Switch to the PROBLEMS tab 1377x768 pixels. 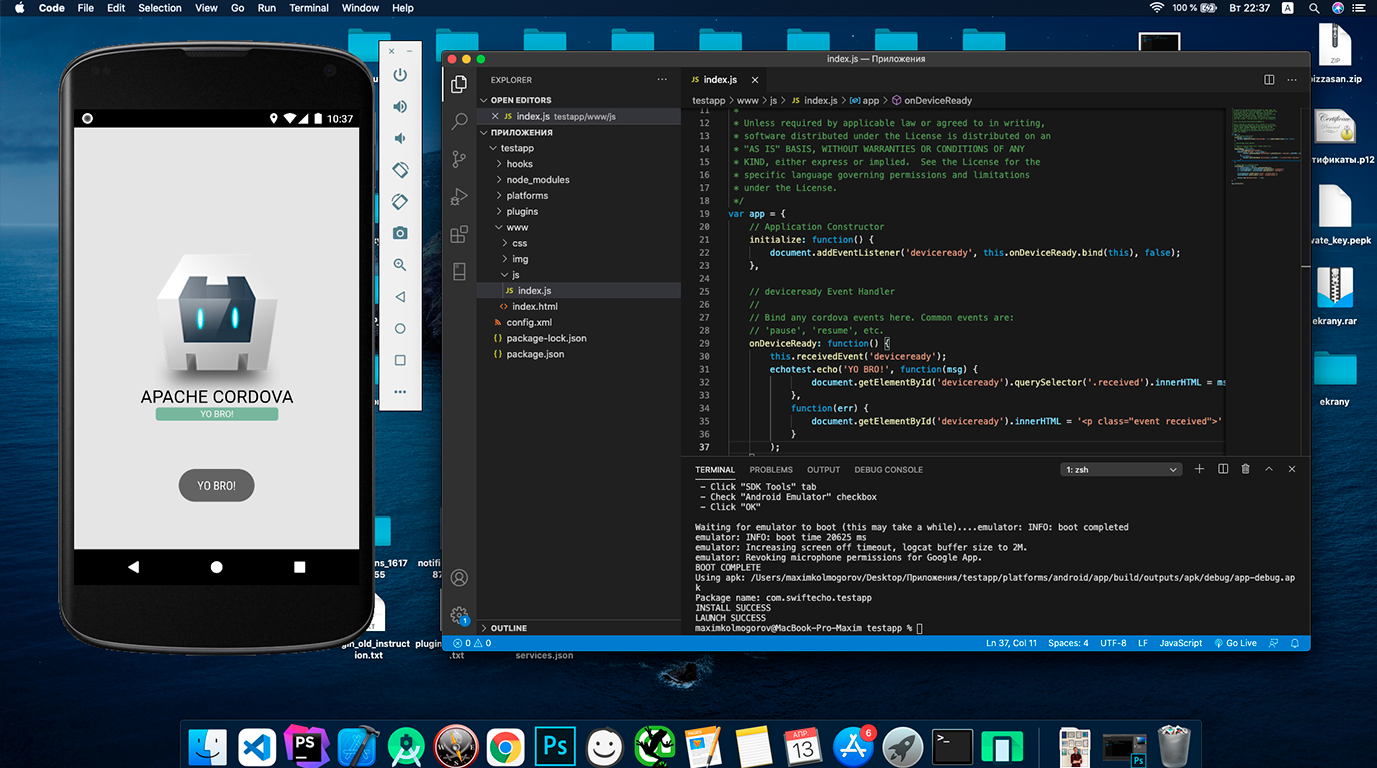point(771,469)
